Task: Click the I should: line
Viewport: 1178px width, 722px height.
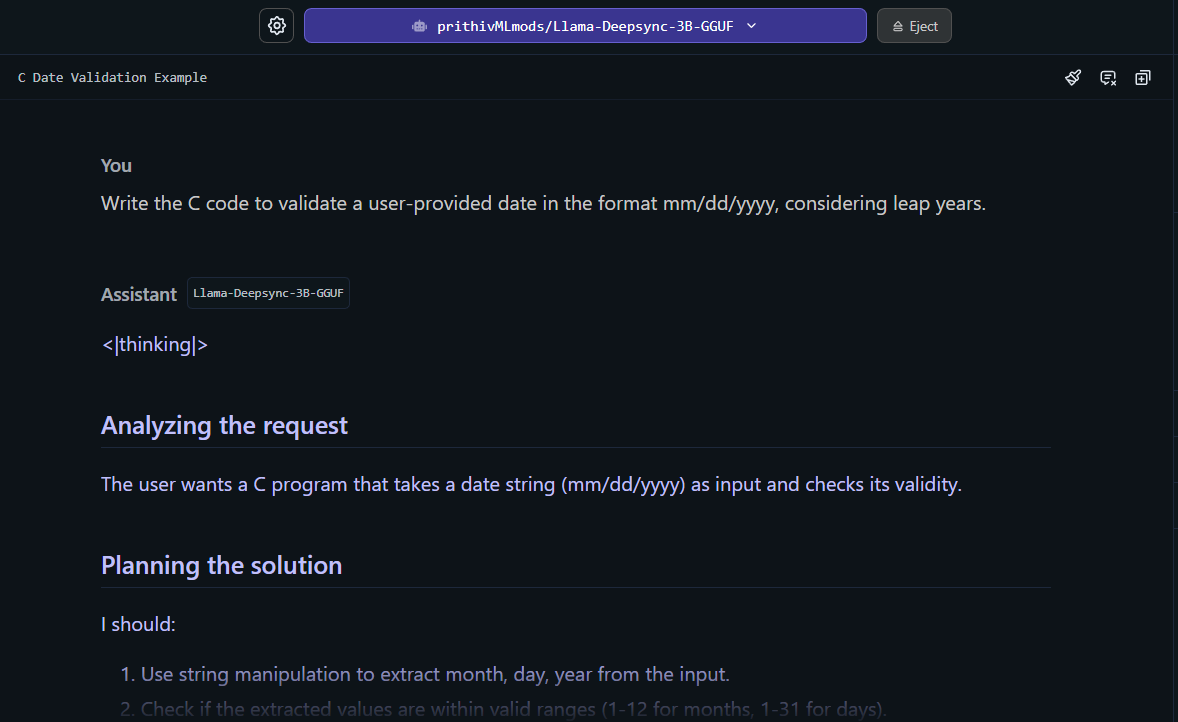Action: click(138, 625)
